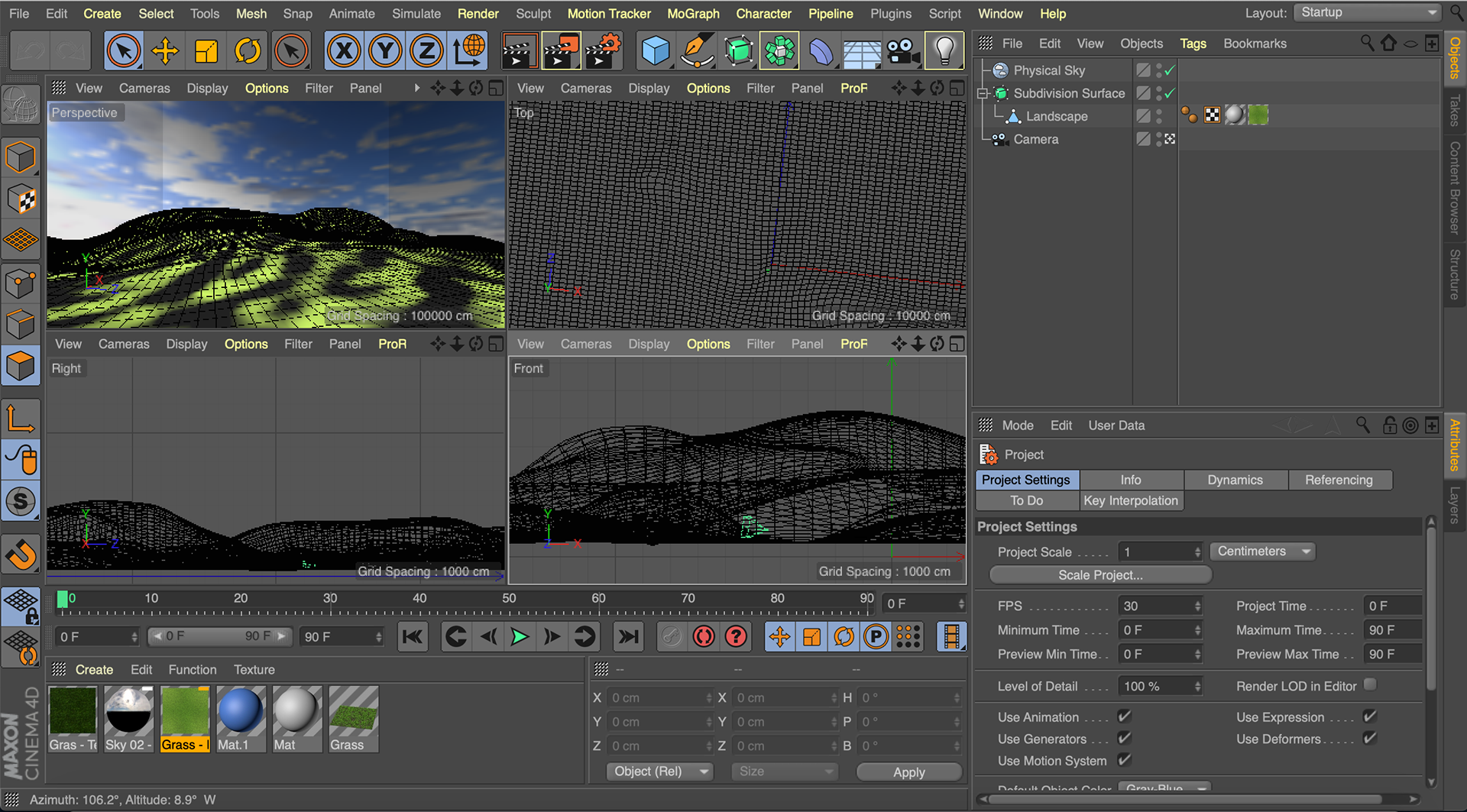The image size is (1467, 812).
Task: Open the Edit Render Settings icon
Action: pos(603,51)
